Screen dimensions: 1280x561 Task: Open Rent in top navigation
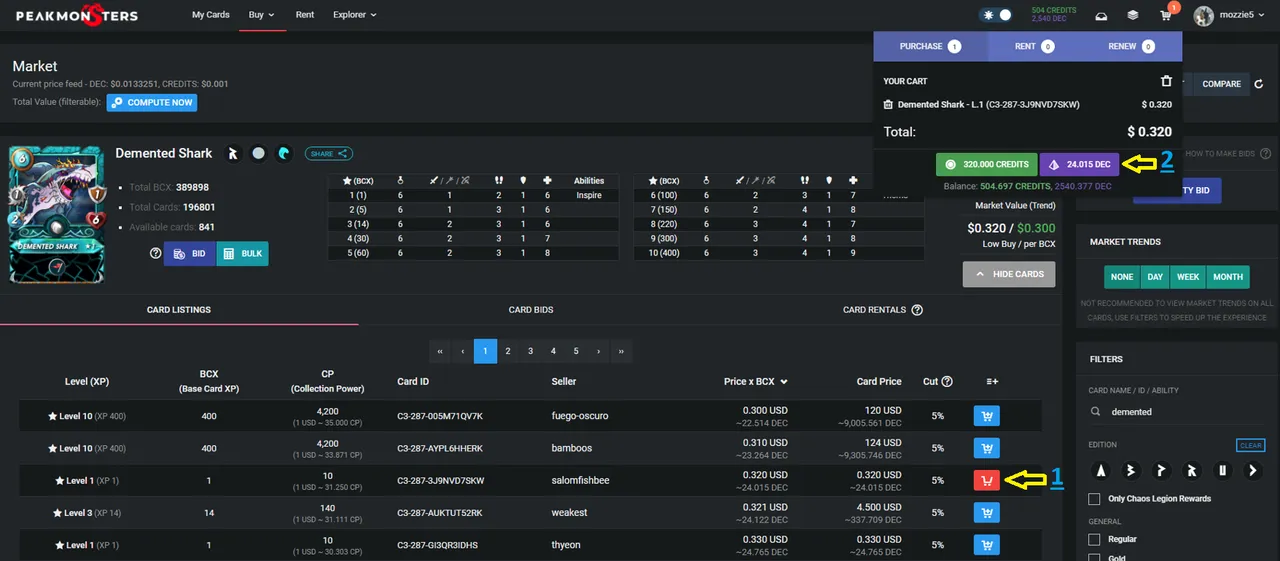tap(305, 15)
